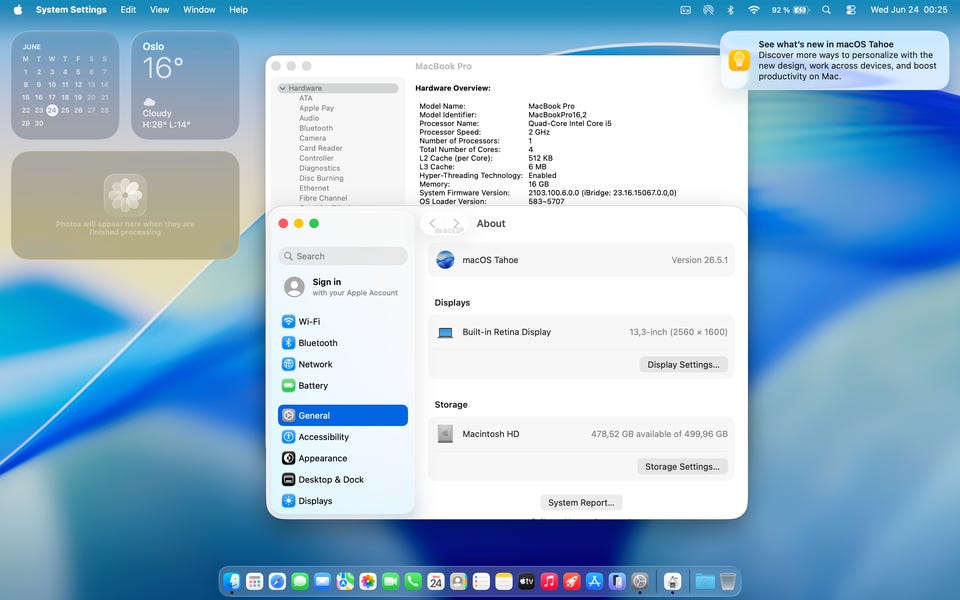The image size is (960, 600).
Task: Open Calendar app in the Dock
Action: tap(435, 581)
